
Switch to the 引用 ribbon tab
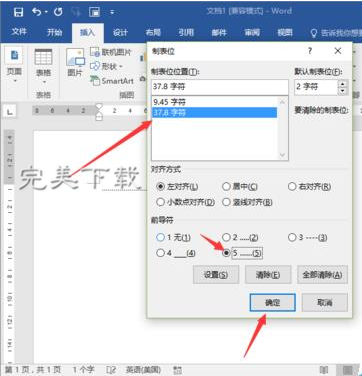(186, 32)
